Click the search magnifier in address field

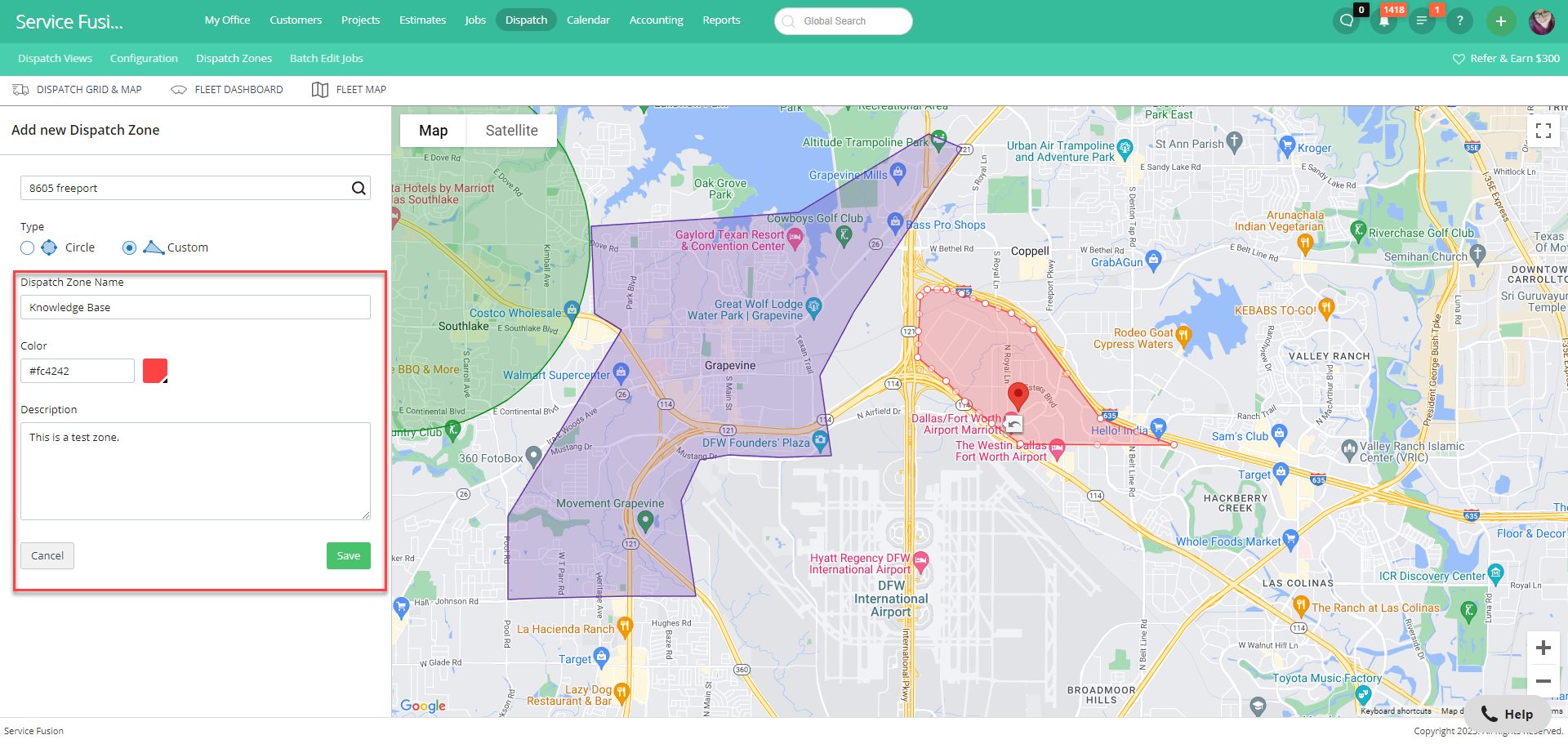coord(359,188)
